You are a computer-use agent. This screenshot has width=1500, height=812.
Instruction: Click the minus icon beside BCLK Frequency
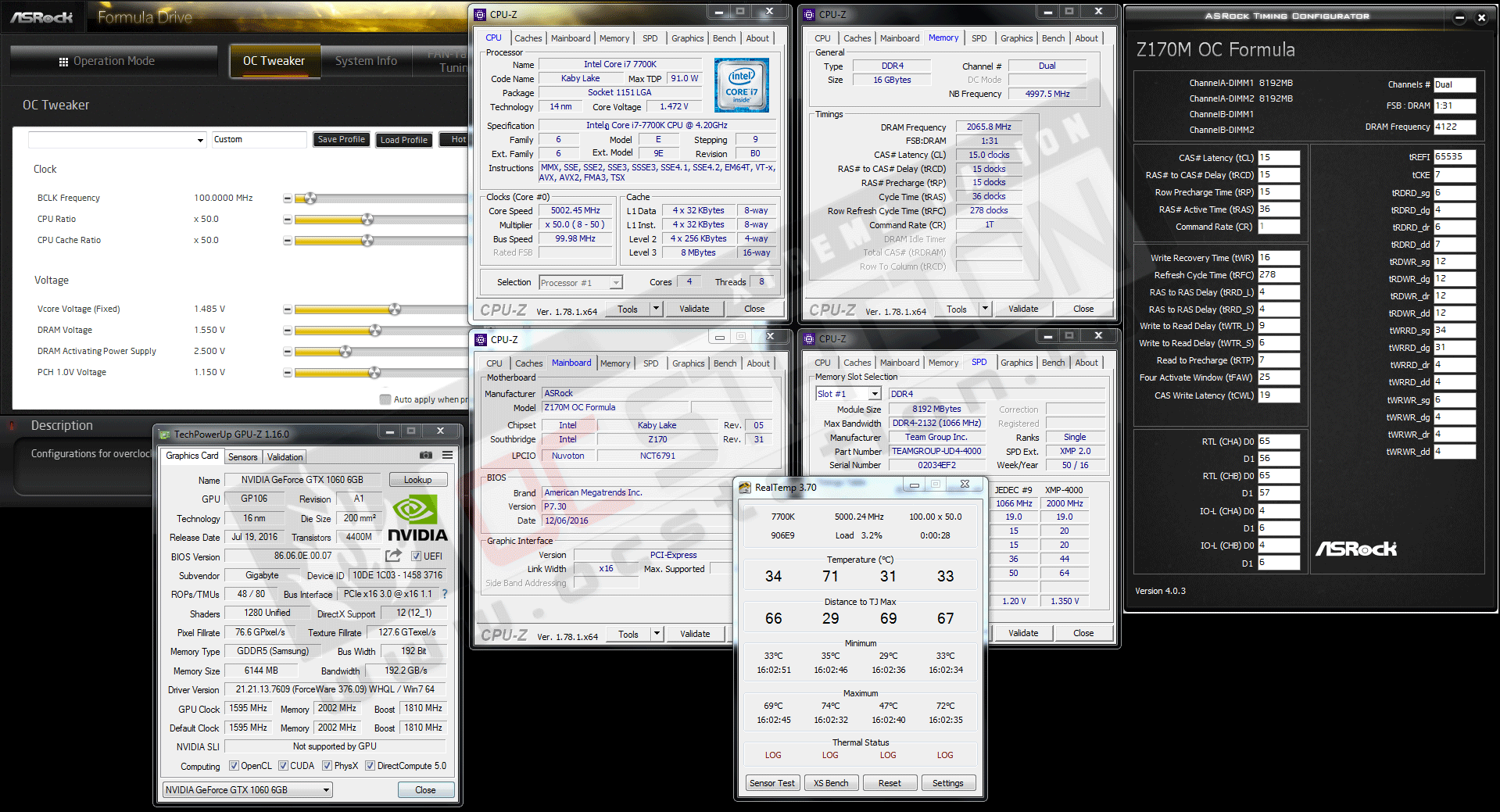tap(288, 199)
